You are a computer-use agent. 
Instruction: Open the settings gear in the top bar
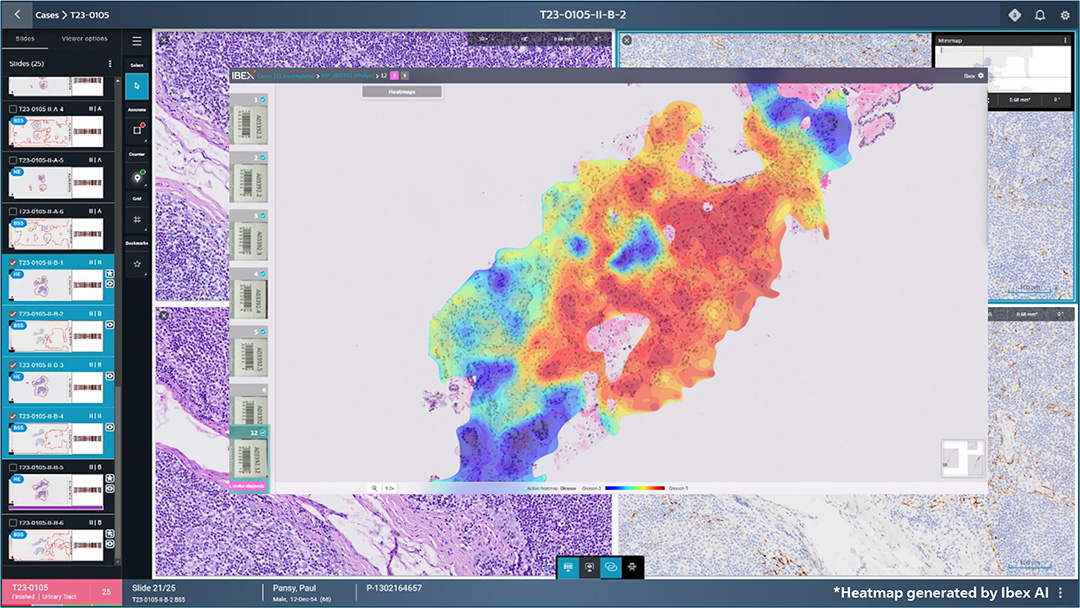click(x=1065, y=15)
